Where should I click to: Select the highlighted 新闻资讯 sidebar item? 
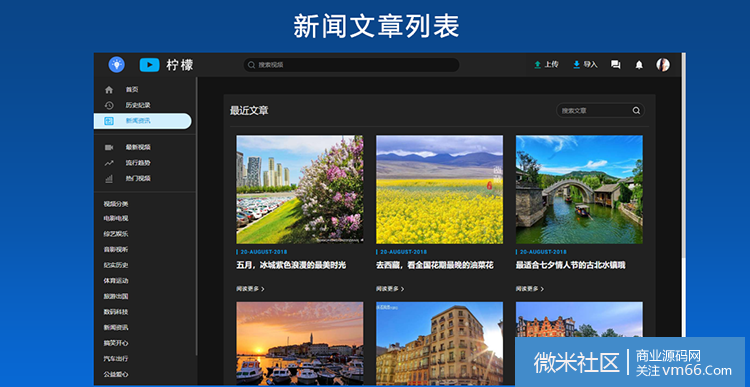point(143,121)
